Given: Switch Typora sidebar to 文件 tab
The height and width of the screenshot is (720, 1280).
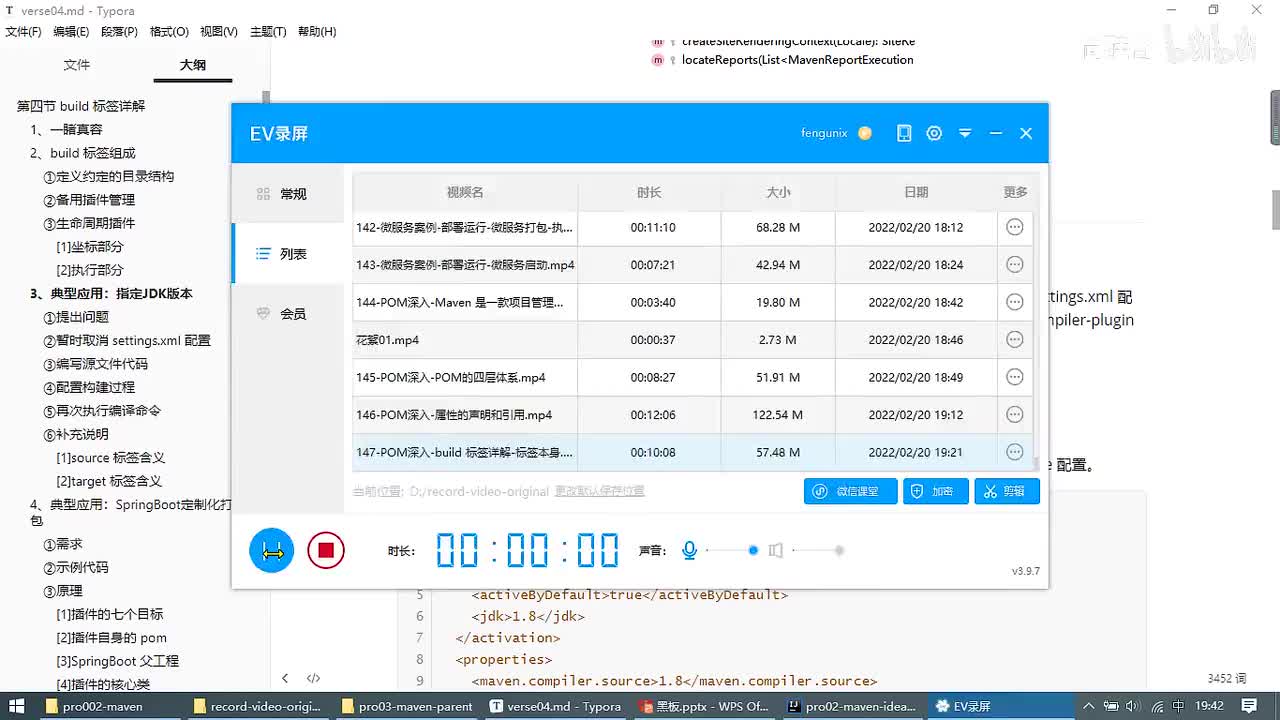Looking at the screenshot, I should [x=77, y=65].
